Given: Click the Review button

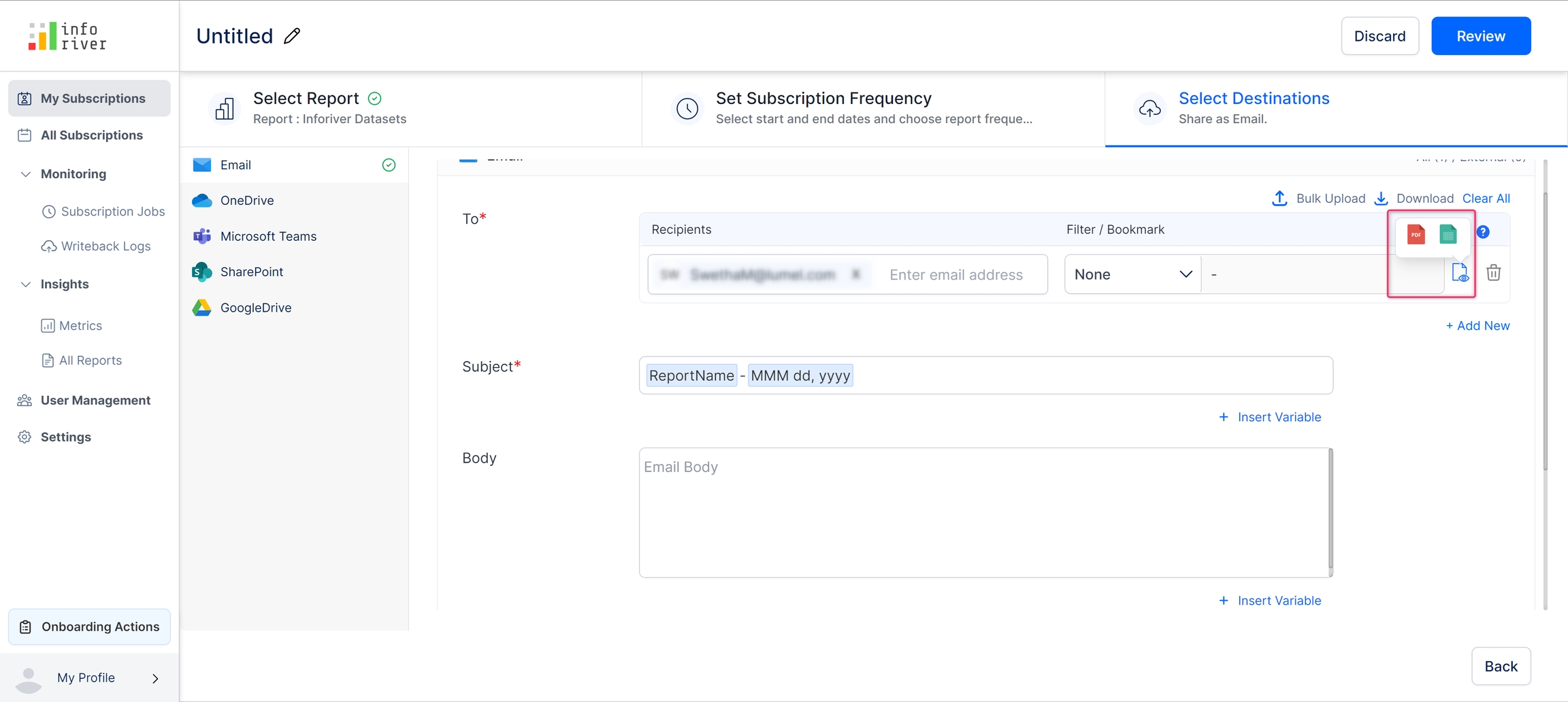Looking at the screenshot, I should pos(1480,36).
